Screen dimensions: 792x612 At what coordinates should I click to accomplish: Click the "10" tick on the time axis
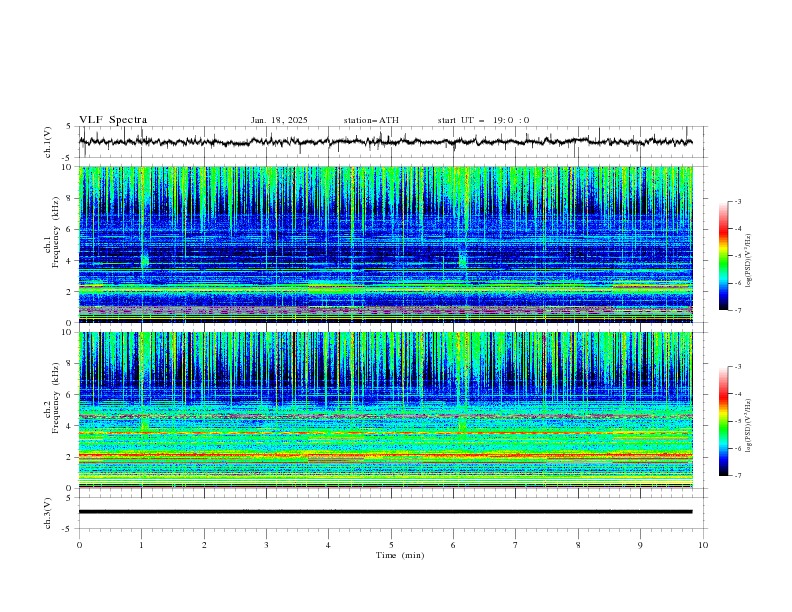(703, 545)
